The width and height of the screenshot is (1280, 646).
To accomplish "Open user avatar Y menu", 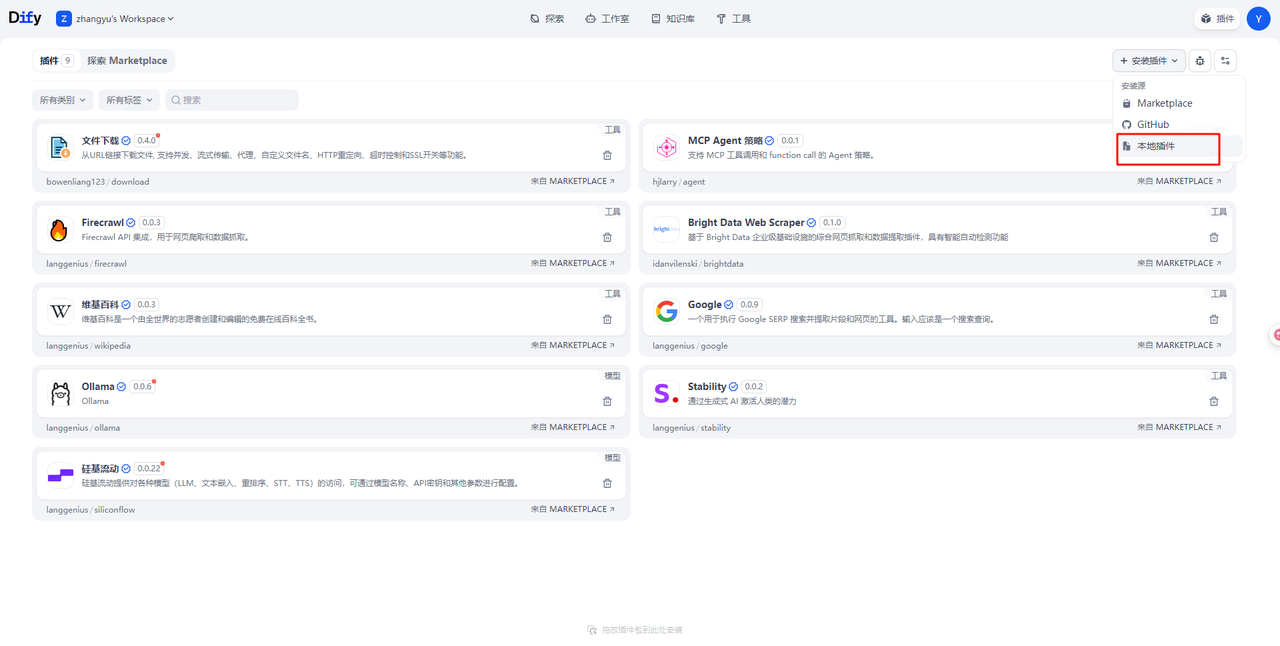I will (1257, 19).
